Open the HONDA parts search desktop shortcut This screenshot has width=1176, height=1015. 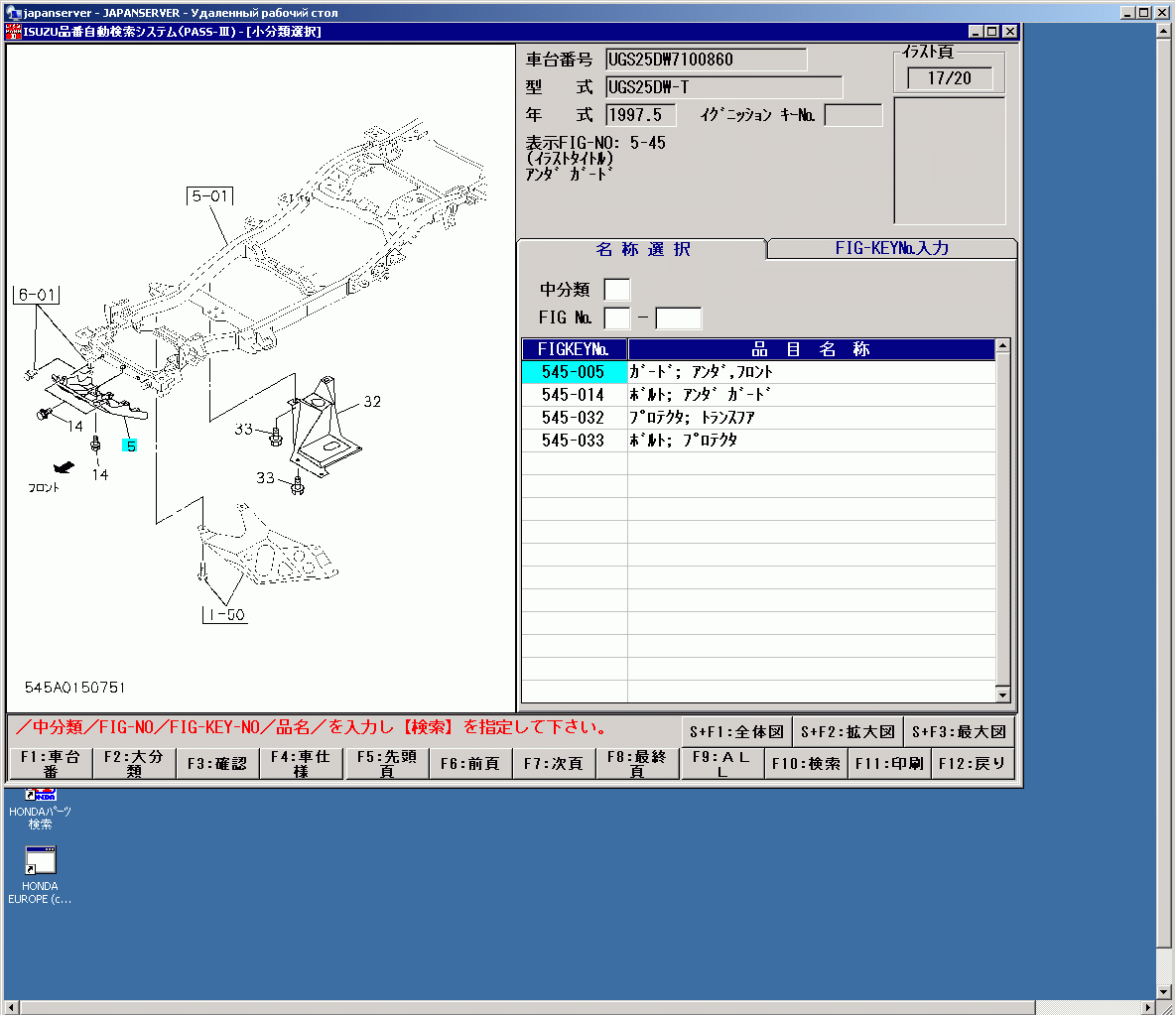41,809
